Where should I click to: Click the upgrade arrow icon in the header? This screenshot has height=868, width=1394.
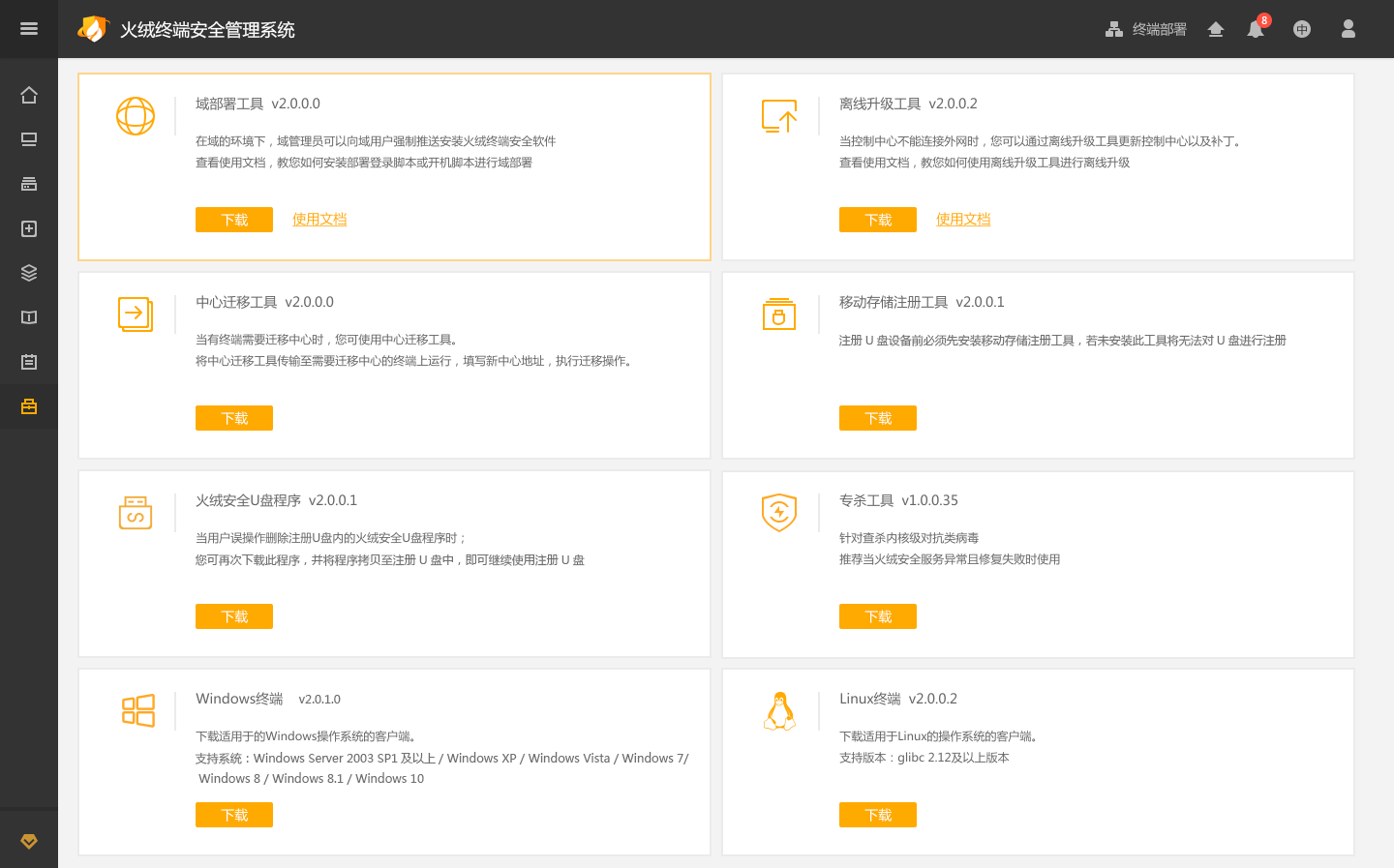click(x=1216, y=29)
